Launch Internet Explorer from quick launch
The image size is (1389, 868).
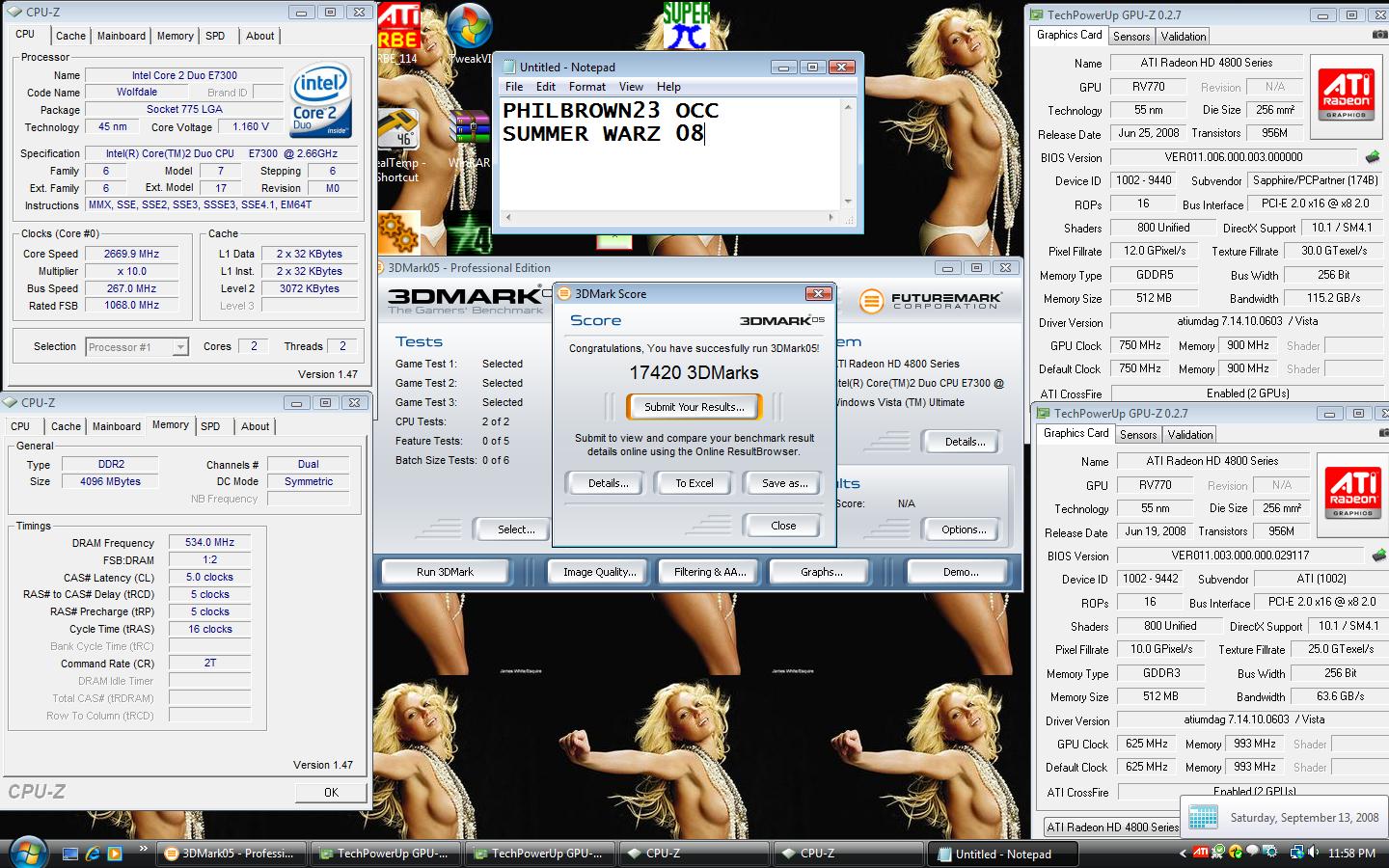93,854
